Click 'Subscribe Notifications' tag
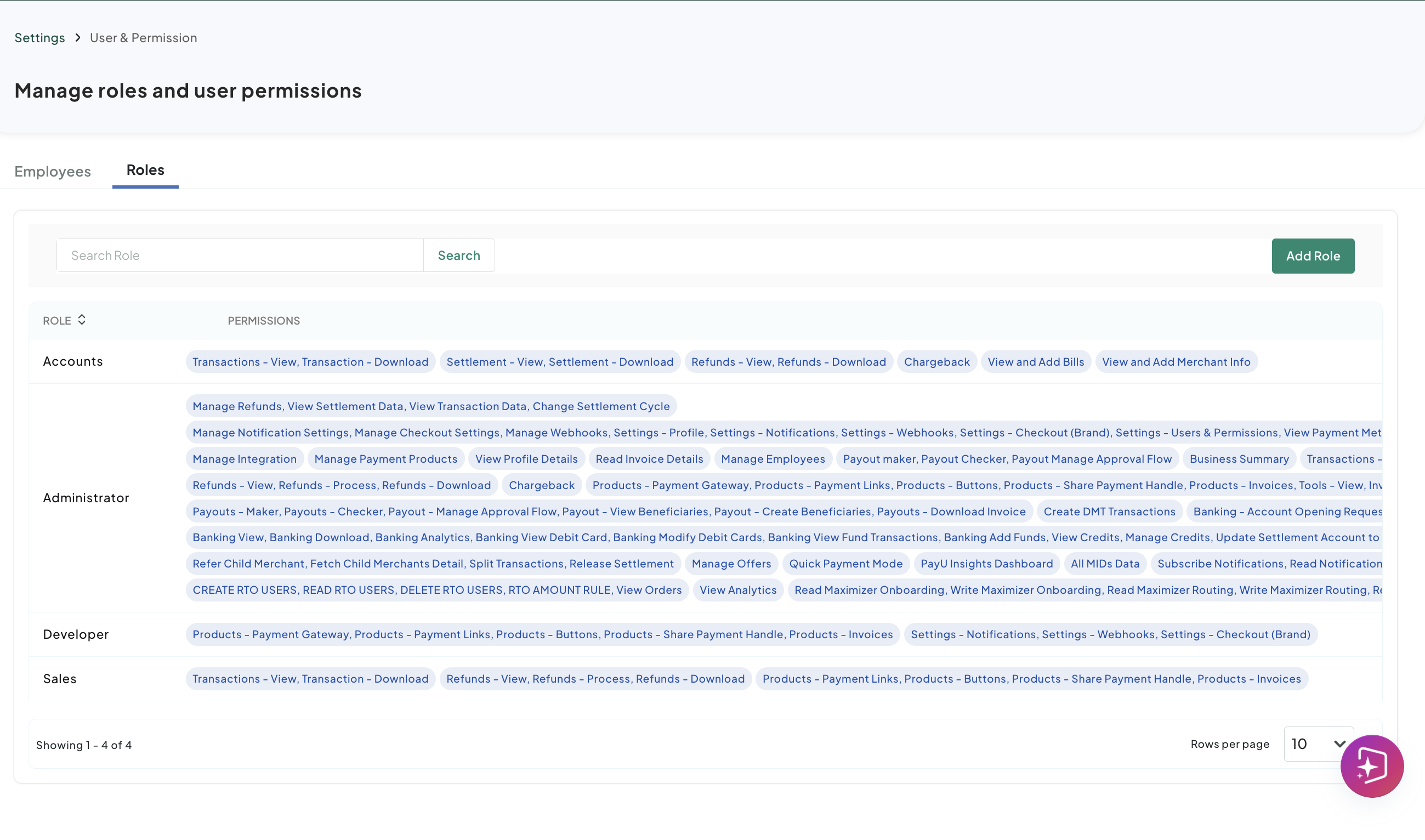This screenshot has height=840, width=1425. coord(1267,563)
